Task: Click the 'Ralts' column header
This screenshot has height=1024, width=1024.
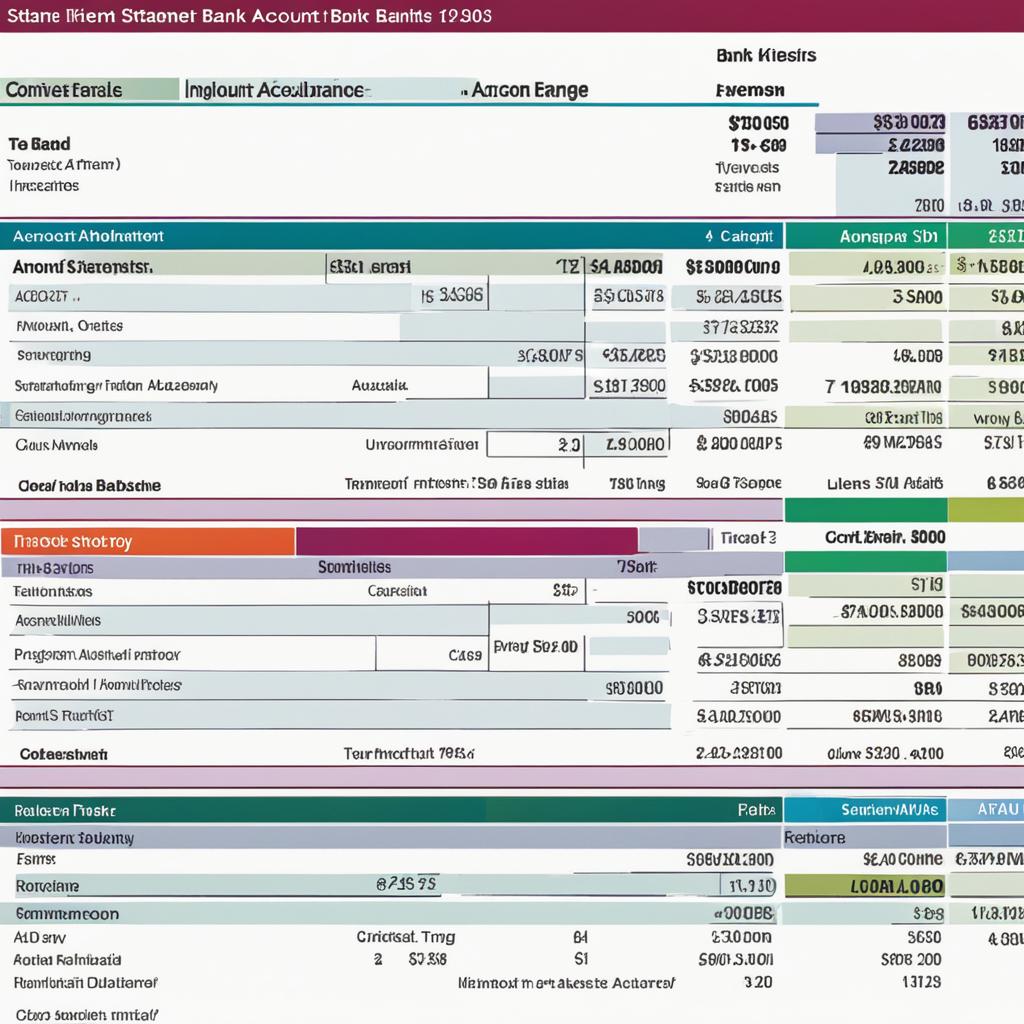Action: click(x=756, y=810)
